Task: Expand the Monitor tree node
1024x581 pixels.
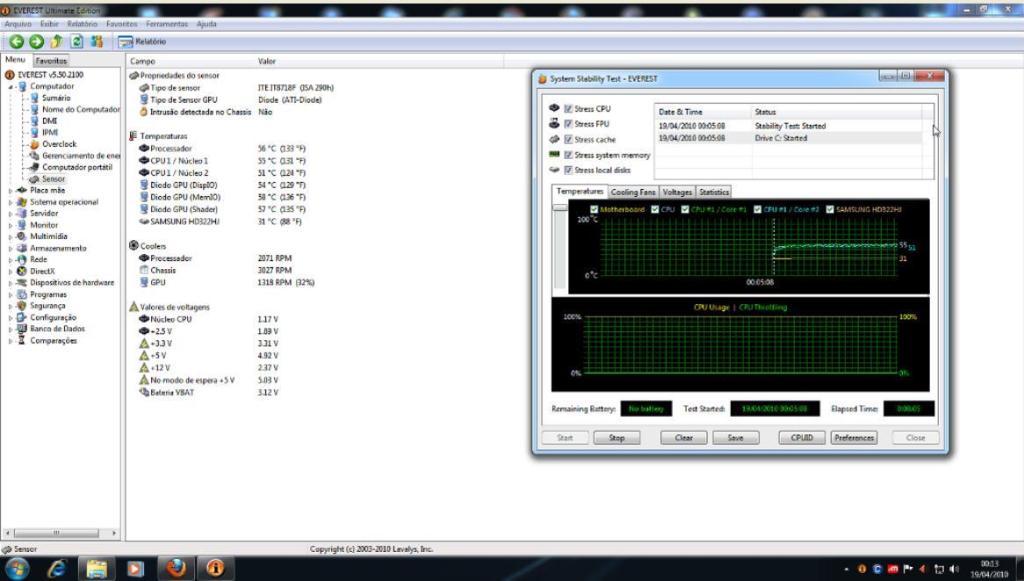Action: [x=10, y=225]
